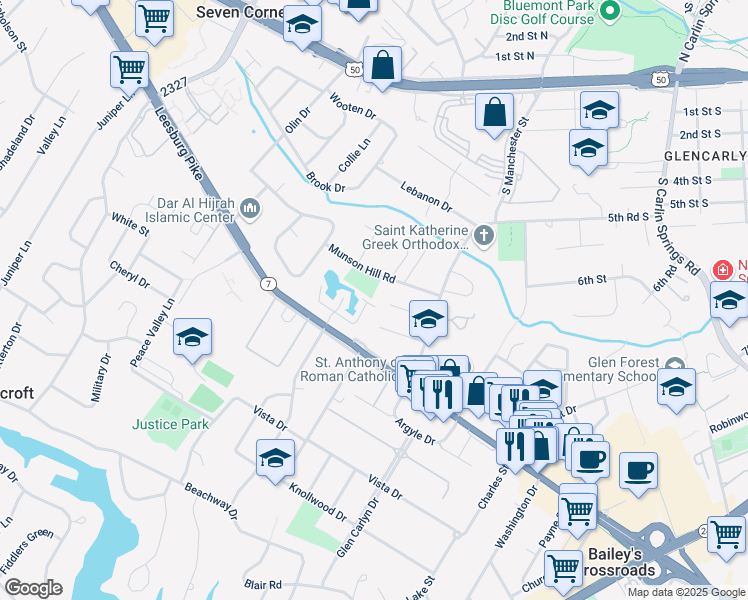Click the Beachway Dr street label
This screenshot has height=600, width=748.
pos(211,501)
